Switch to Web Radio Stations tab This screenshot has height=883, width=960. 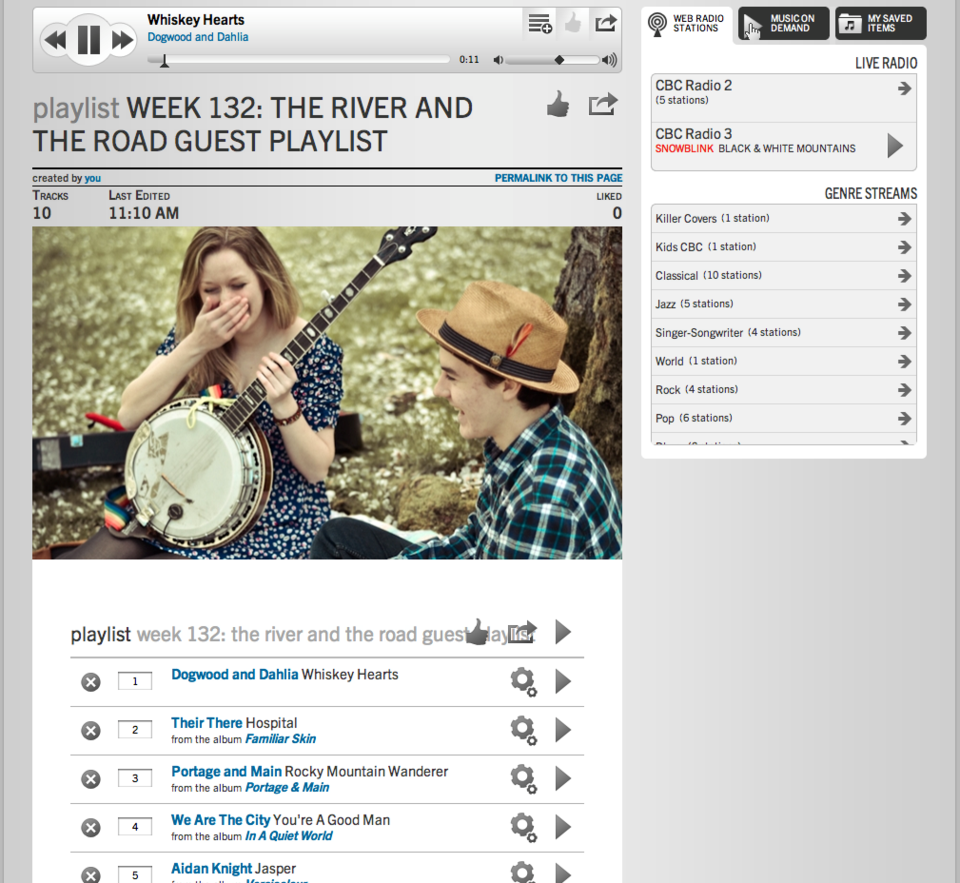coord(686,24)
